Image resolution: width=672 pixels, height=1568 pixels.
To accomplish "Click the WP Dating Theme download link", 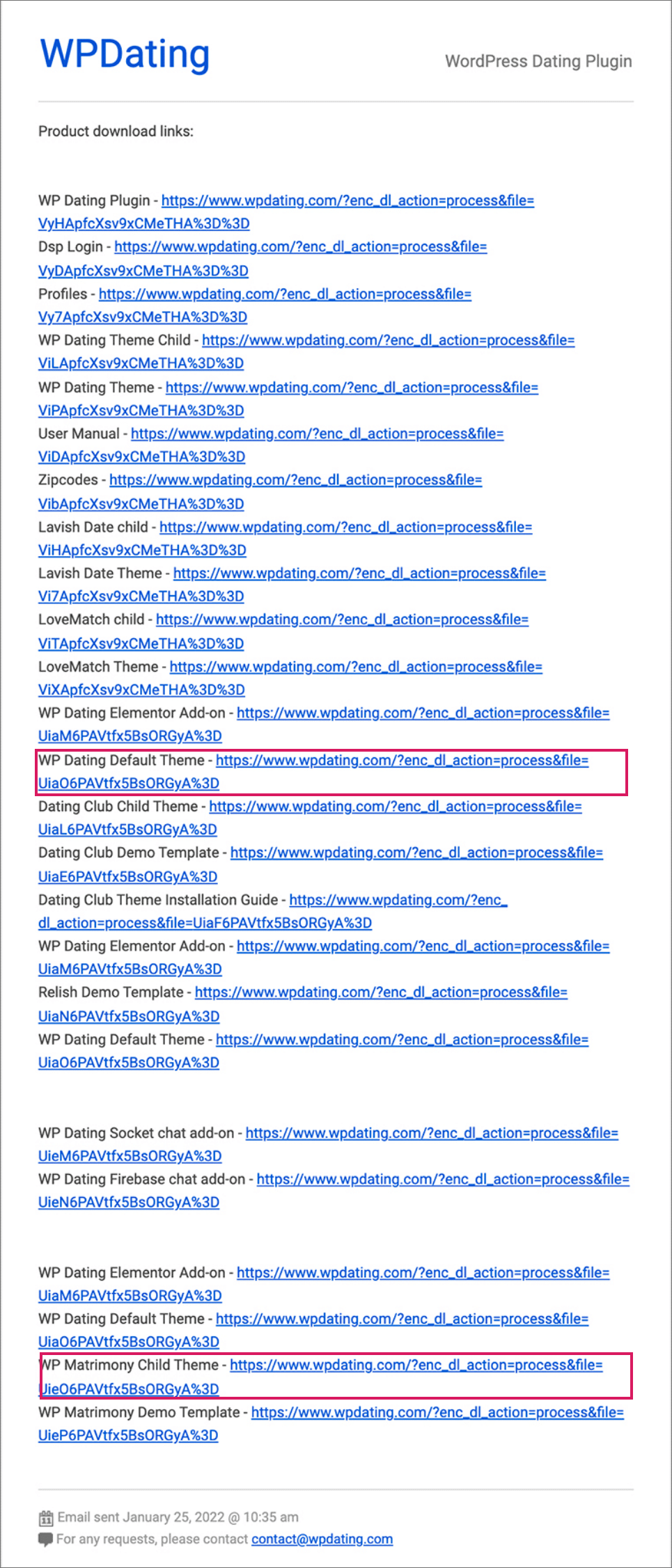I will 352,388.
